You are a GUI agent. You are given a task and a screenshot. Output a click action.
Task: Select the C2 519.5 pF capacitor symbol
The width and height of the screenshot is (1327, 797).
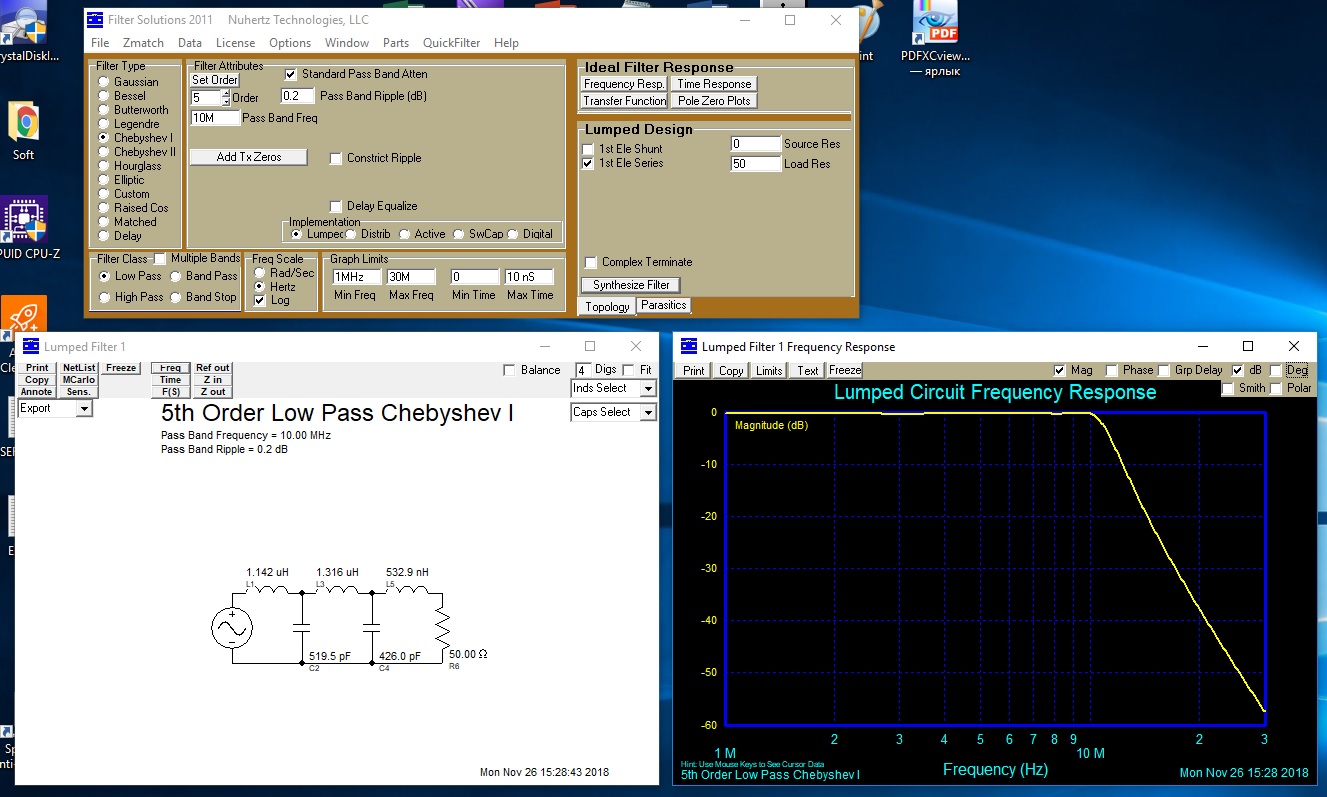point(301,628)
